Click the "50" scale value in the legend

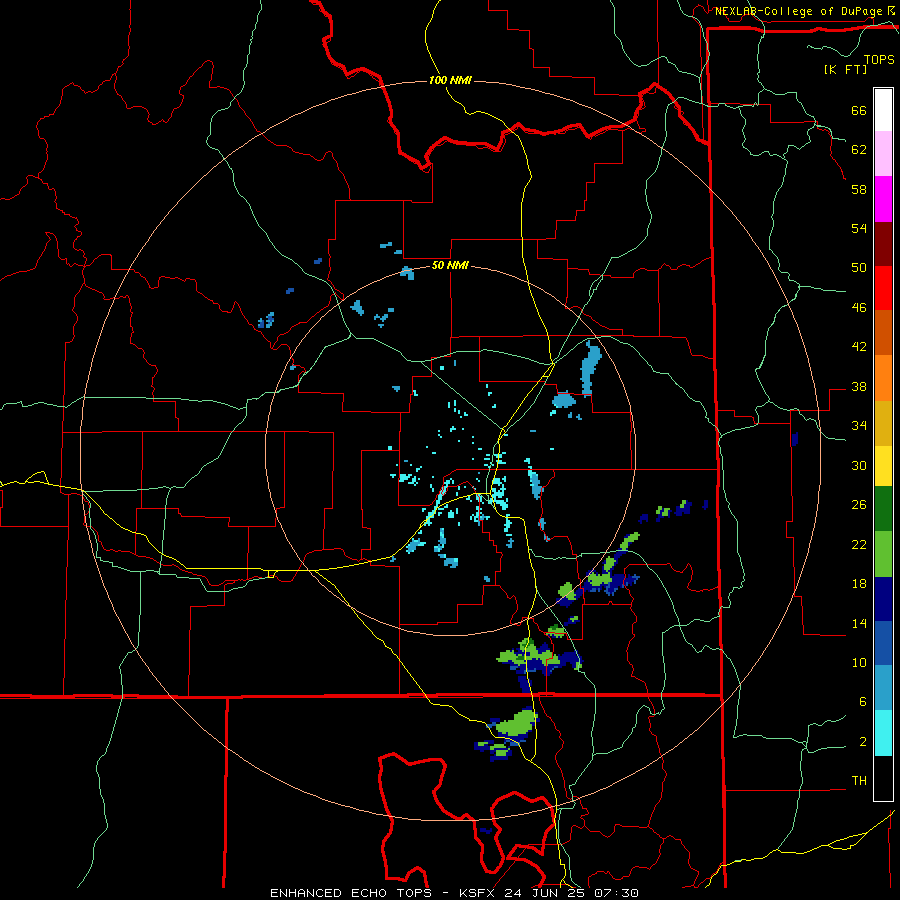[859, 268]
